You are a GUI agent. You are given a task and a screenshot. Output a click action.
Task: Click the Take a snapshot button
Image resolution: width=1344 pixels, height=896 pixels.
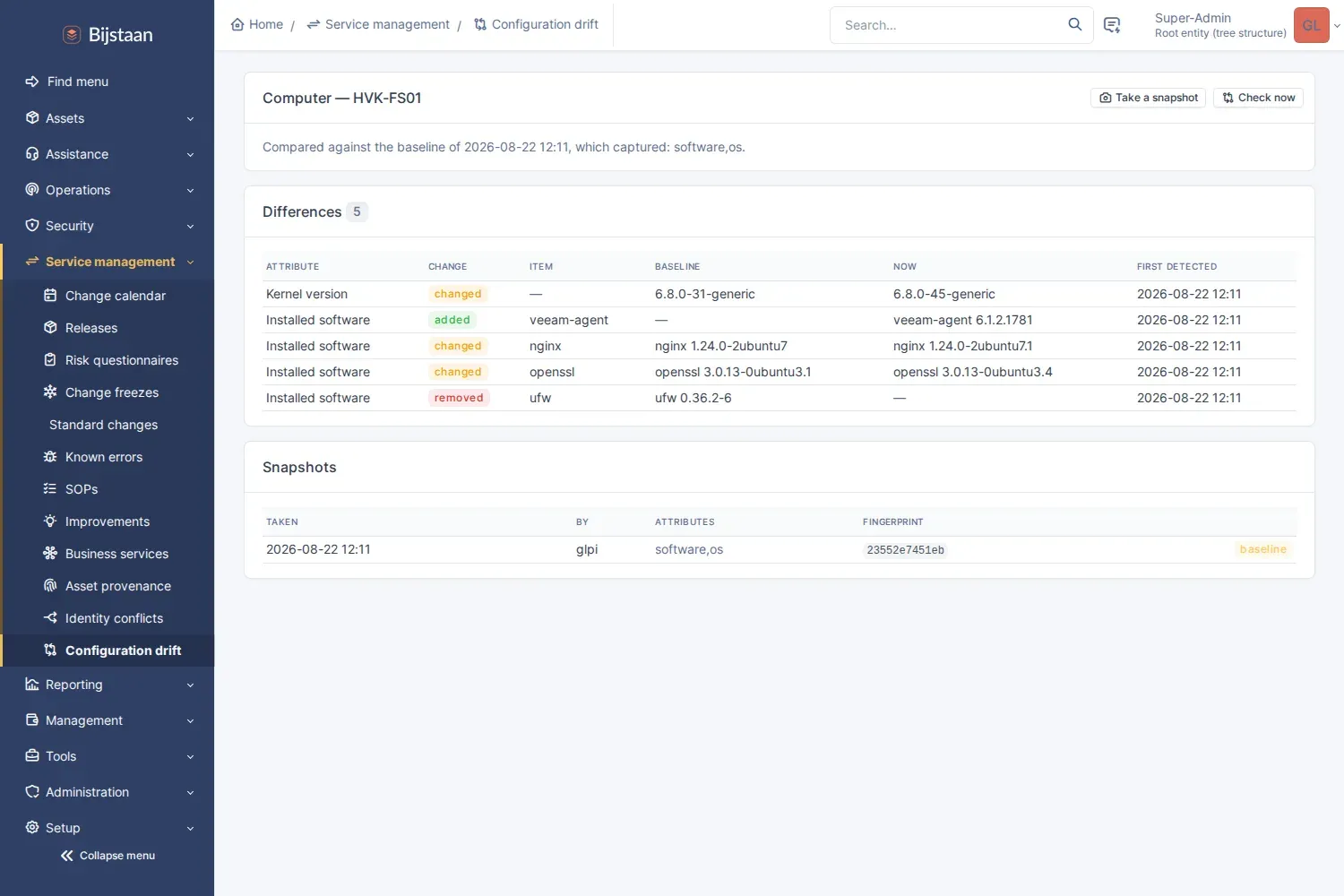[x=1148, y=98]
